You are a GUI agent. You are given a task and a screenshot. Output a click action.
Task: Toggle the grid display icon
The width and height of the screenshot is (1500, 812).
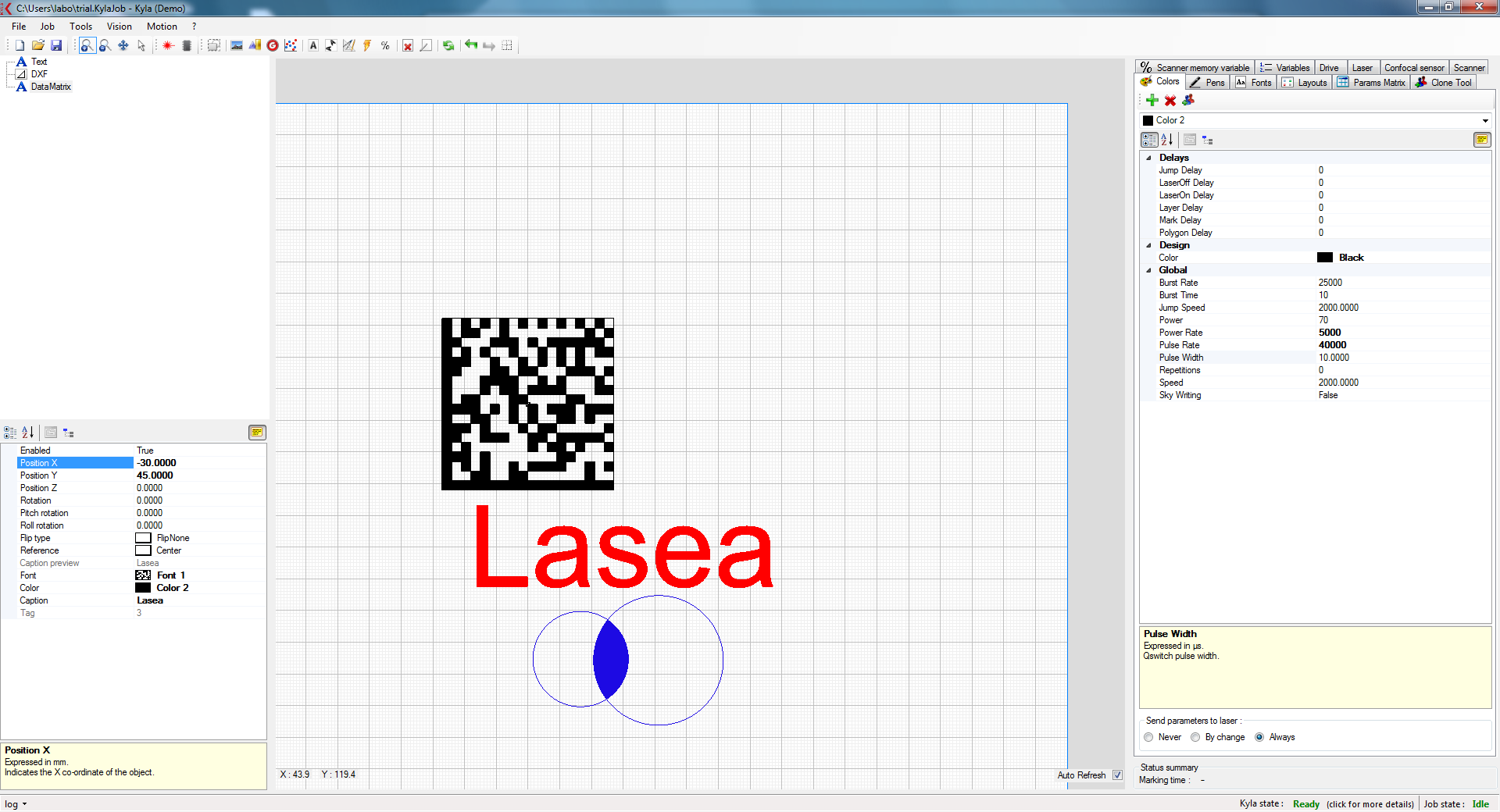pos(507,45)
